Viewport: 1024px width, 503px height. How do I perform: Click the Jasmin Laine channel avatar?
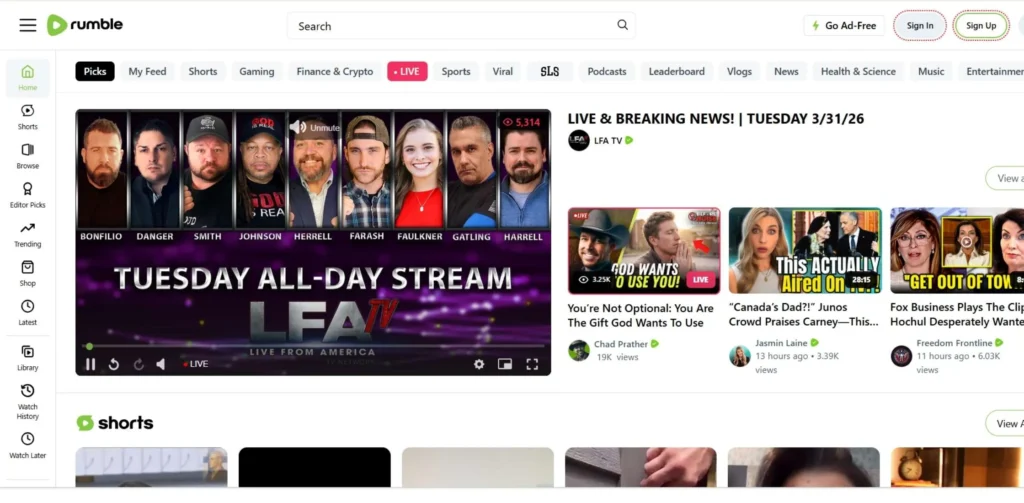point(740,356)
